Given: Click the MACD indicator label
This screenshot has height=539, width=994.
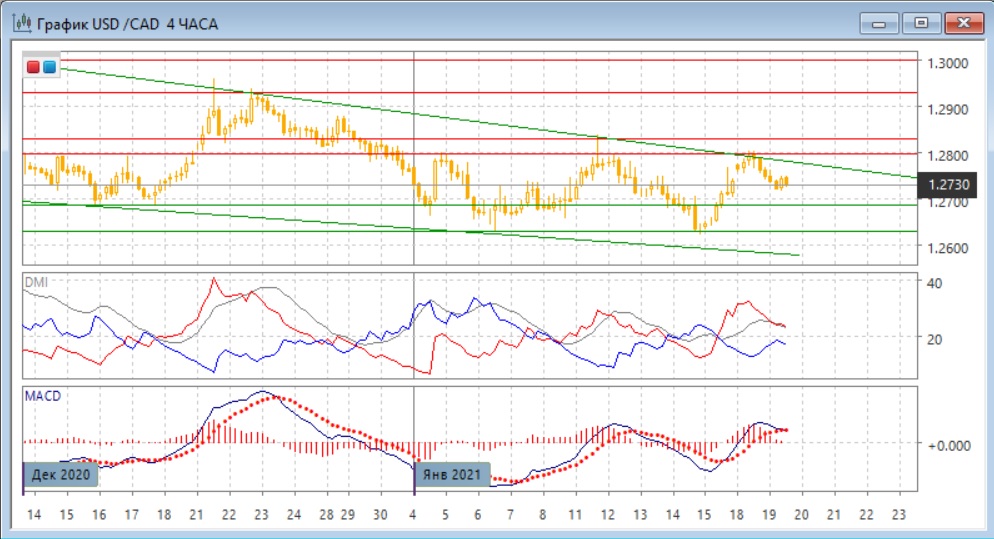Looking at the screenshot, I should pos(42,396).
